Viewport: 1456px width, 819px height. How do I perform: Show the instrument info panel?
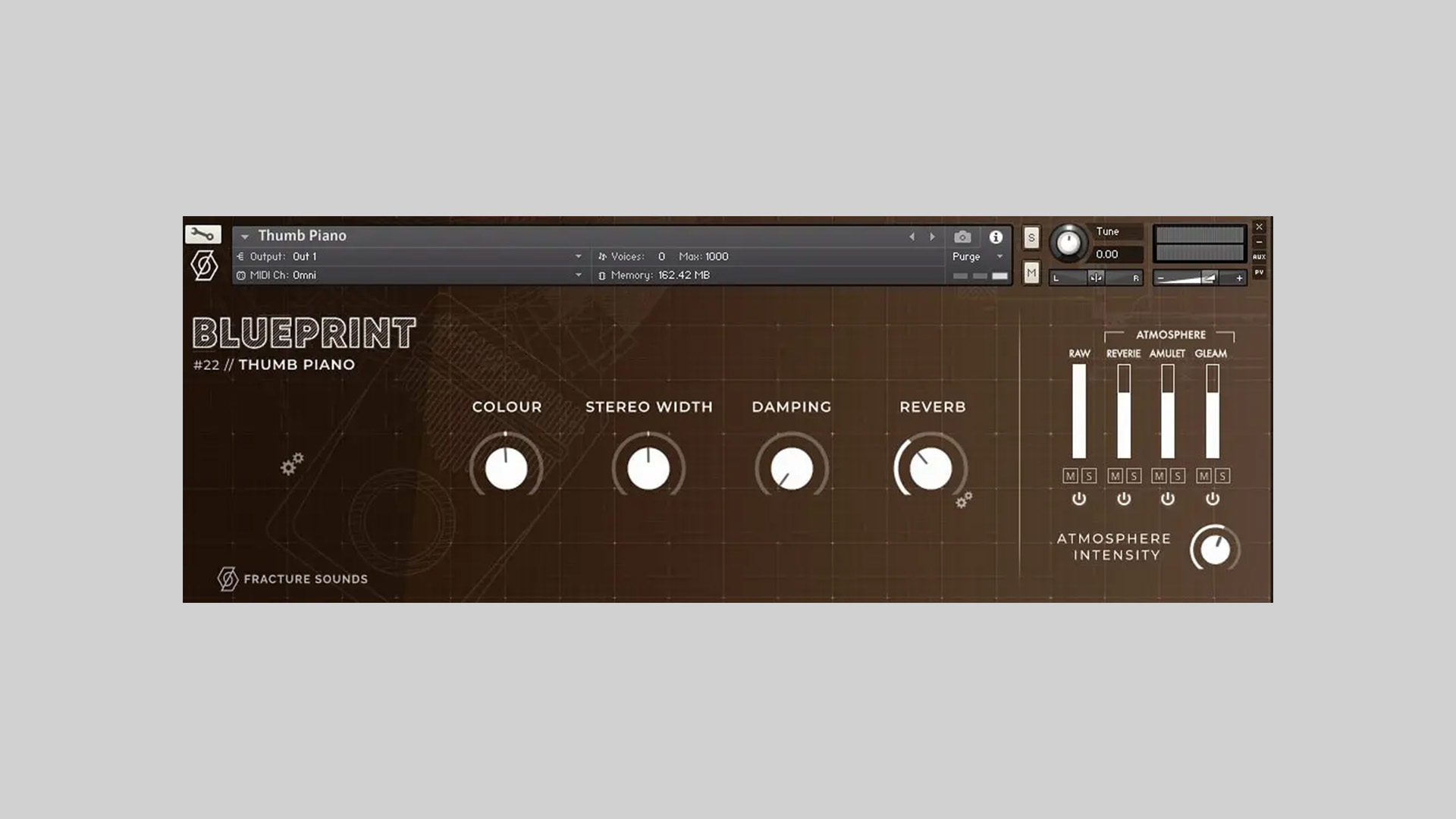[x=996, y=237]
